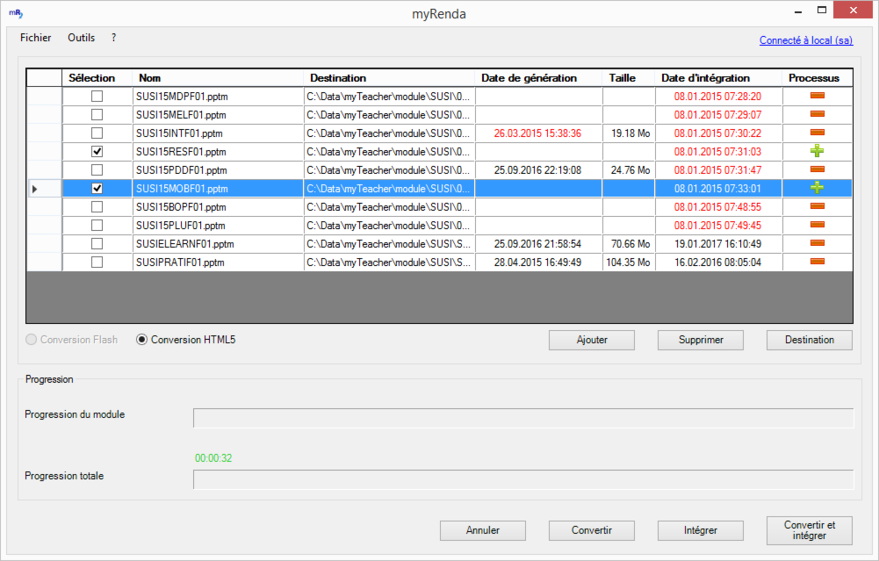The image size is (879, 561).
Task: Uncheck the selection box for SUSI15RESF01.pptm
Action: (97, 152)
